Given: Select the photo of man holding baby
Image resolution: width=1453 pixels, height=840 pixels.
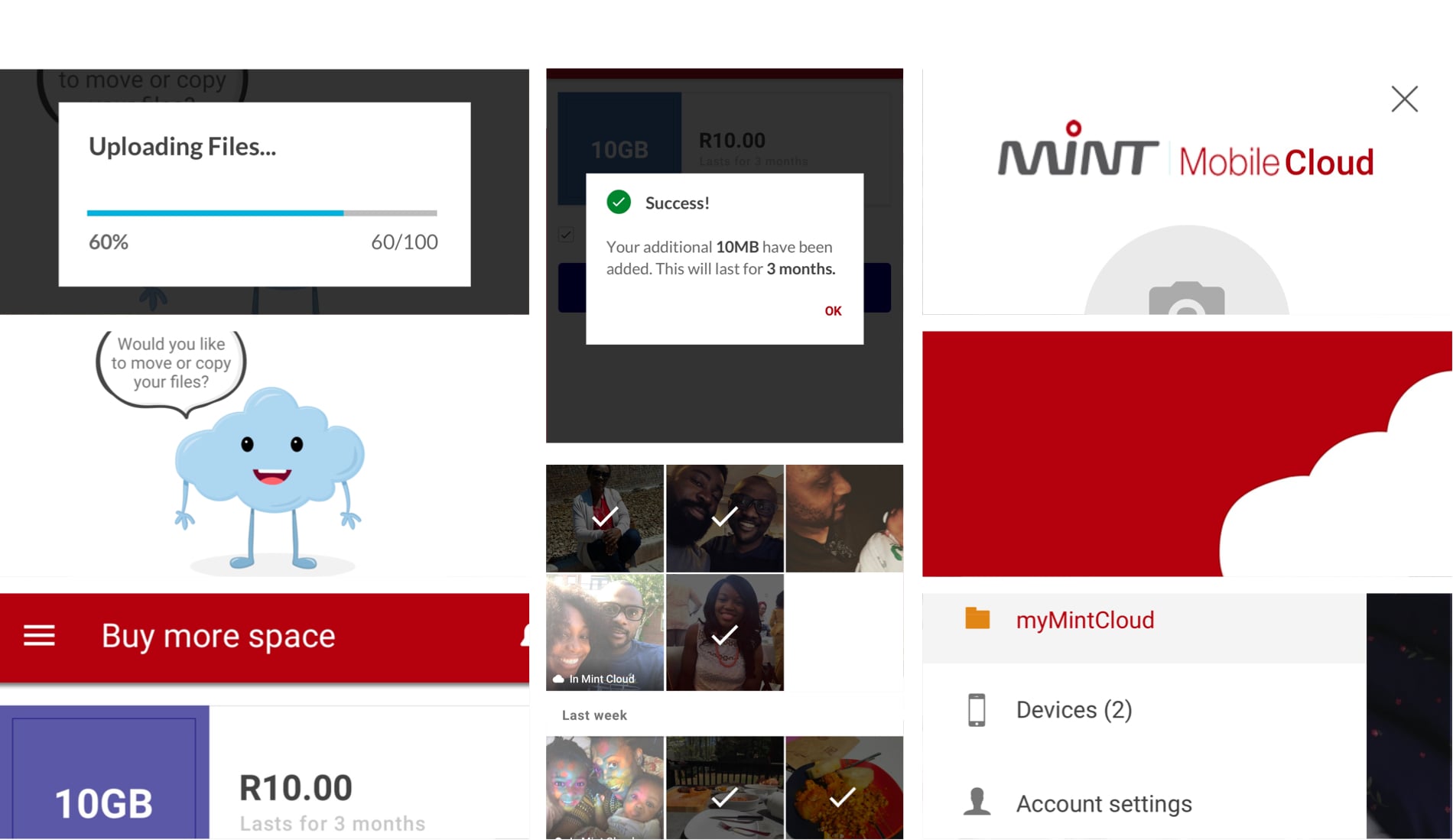Looking at the screenshot, I should tap(844, 518).
